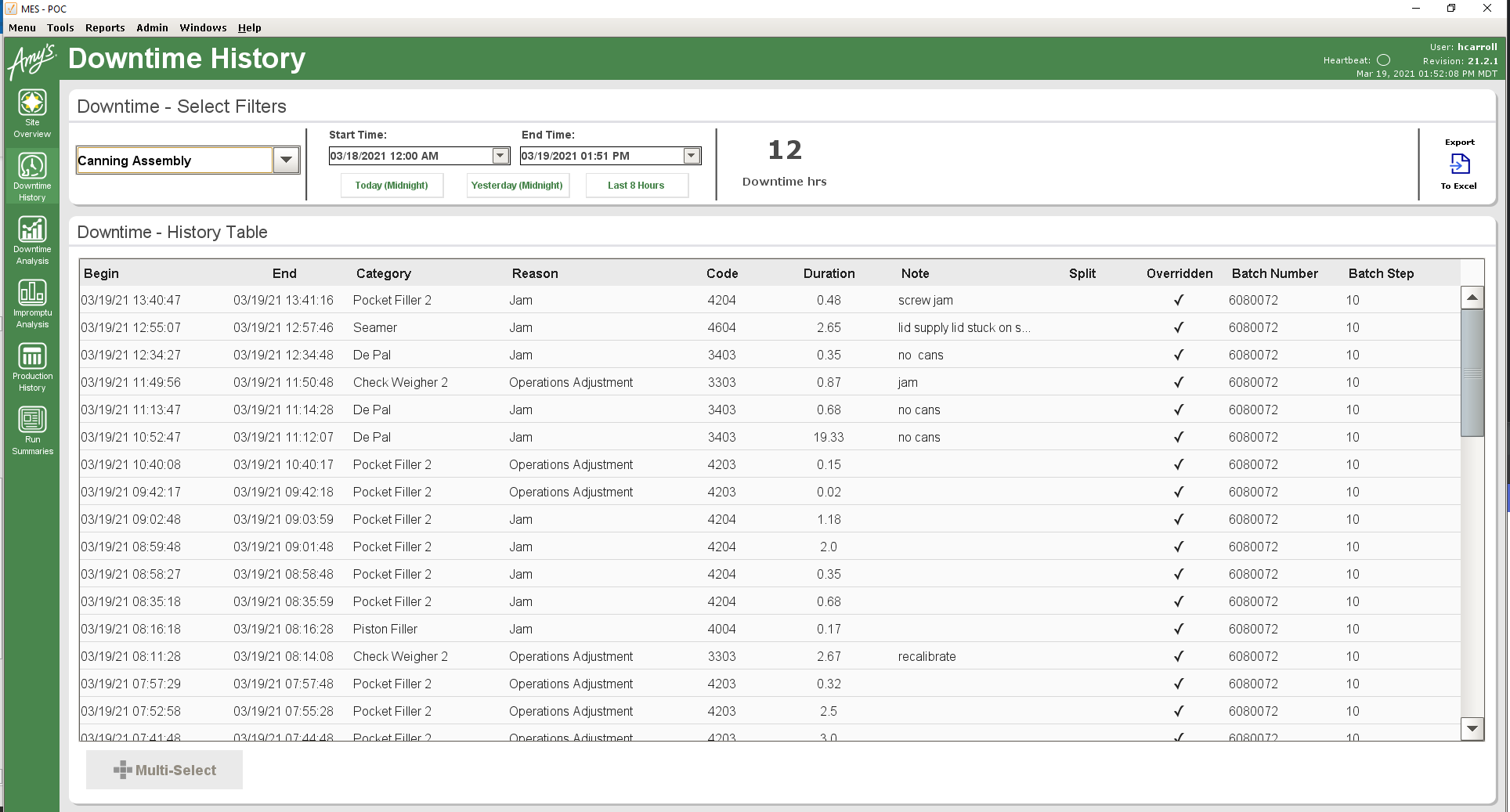Sort by the Batch Step column header
This screenshot has width=1510, height=812.
1382,273
